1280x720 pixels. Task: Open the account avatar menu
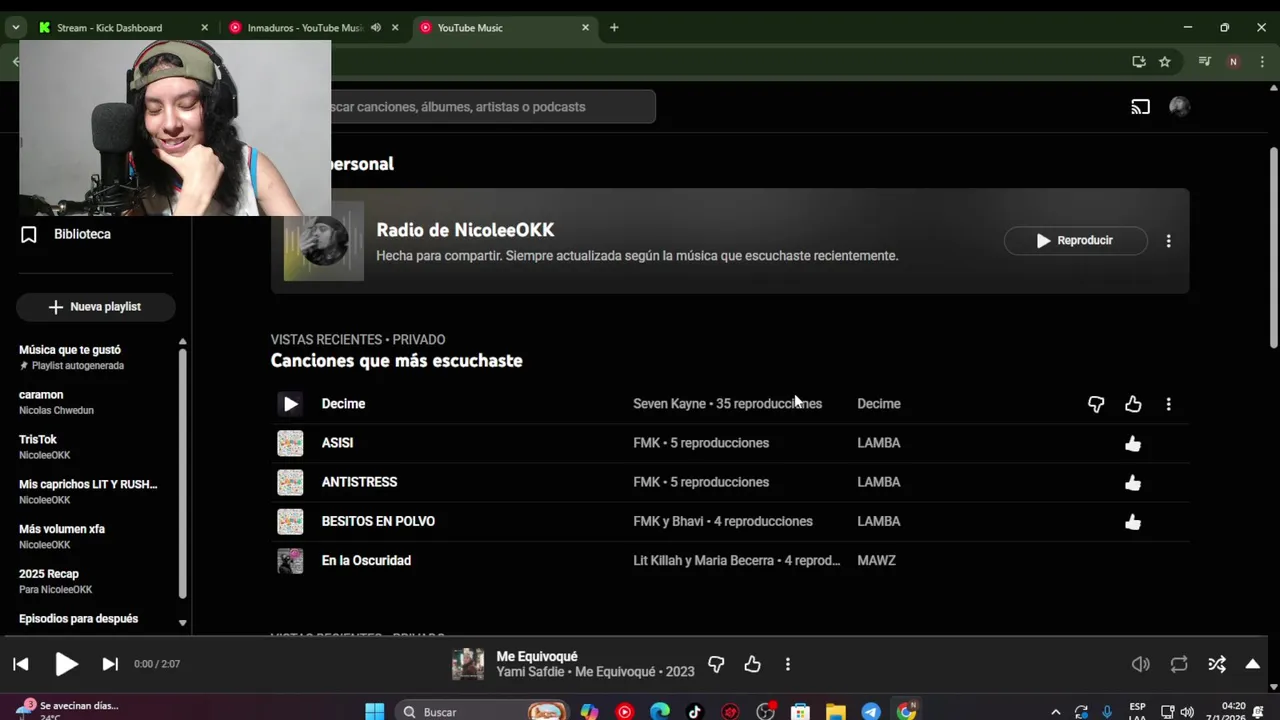click(1179, 107)
